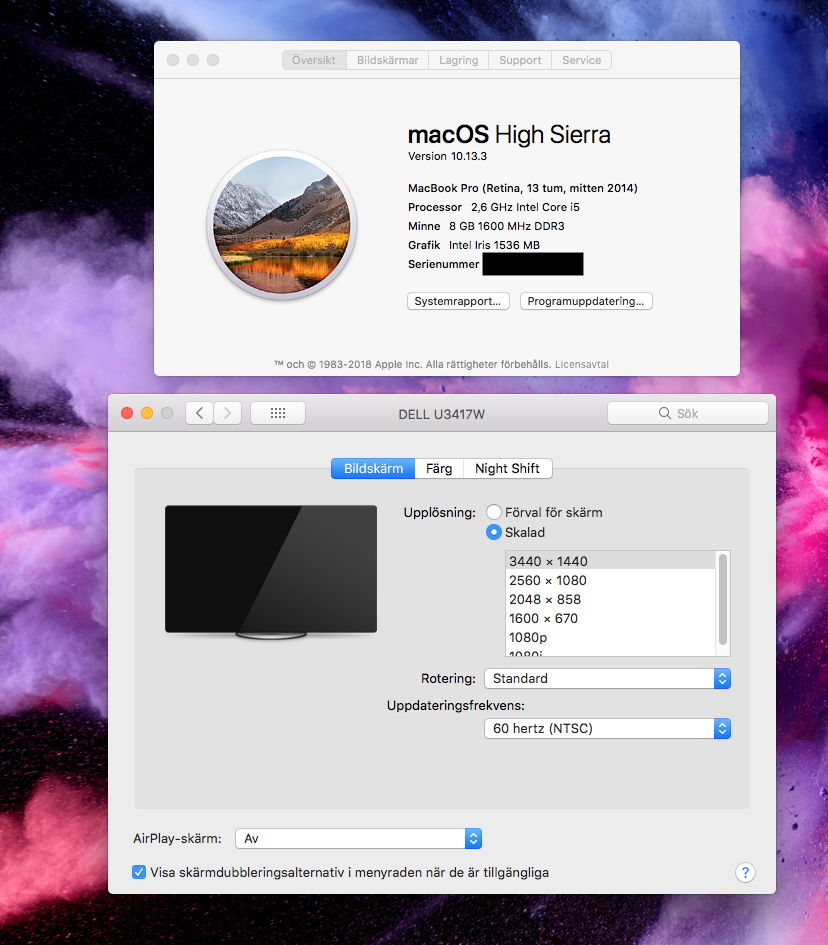Click the resolution list scrollbar
Image resolution: width=828 pixels, height=945 pixels.
(723, 600)
